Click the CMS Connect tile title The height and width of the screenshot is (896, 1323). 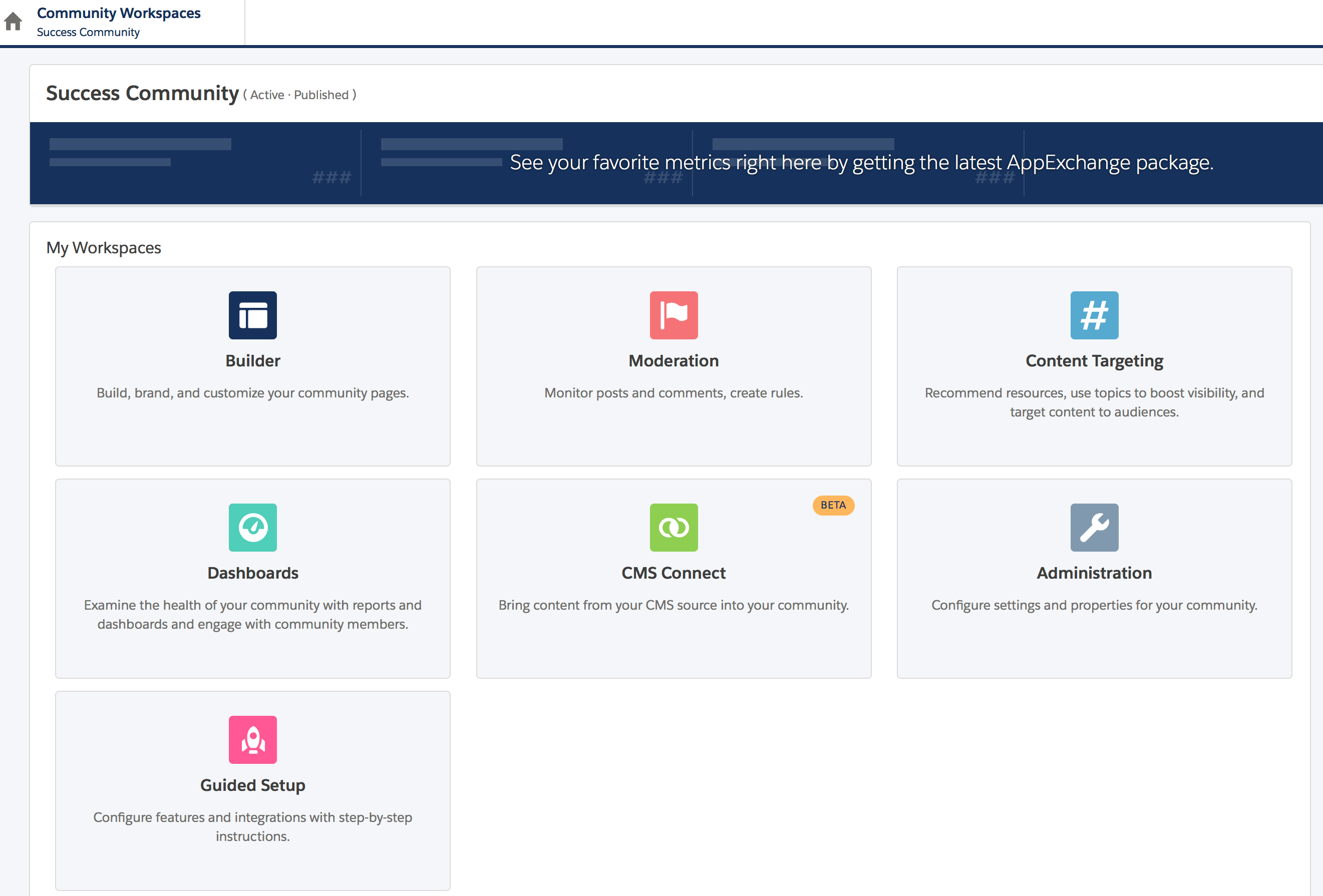click(x=674, y=573)
